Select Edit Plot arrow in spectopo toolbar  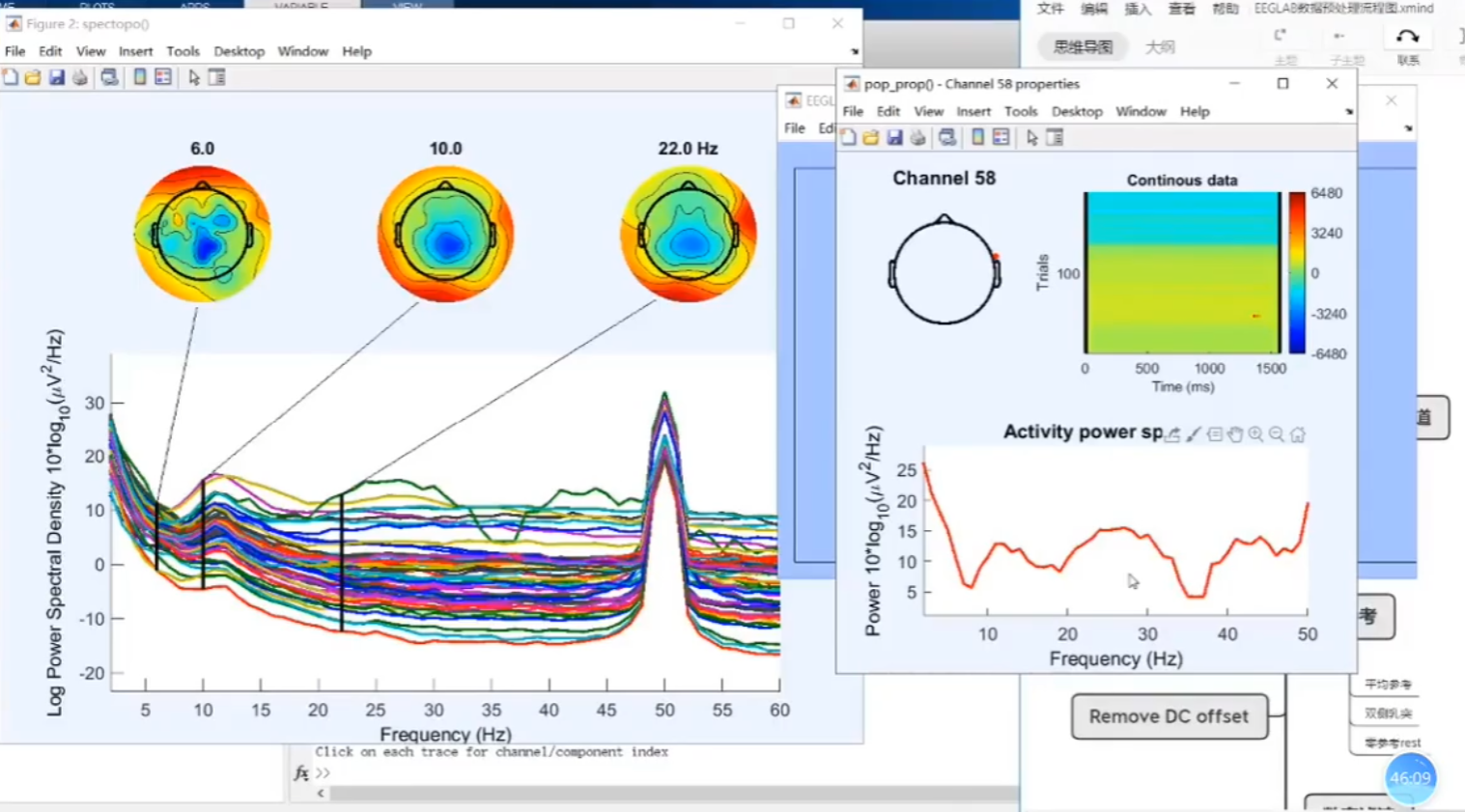[x=194, y=77]
